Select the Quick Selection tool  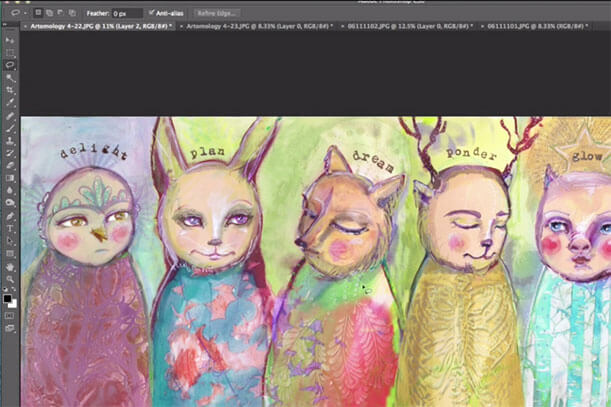pyautogui.click(x=10, y=78)
